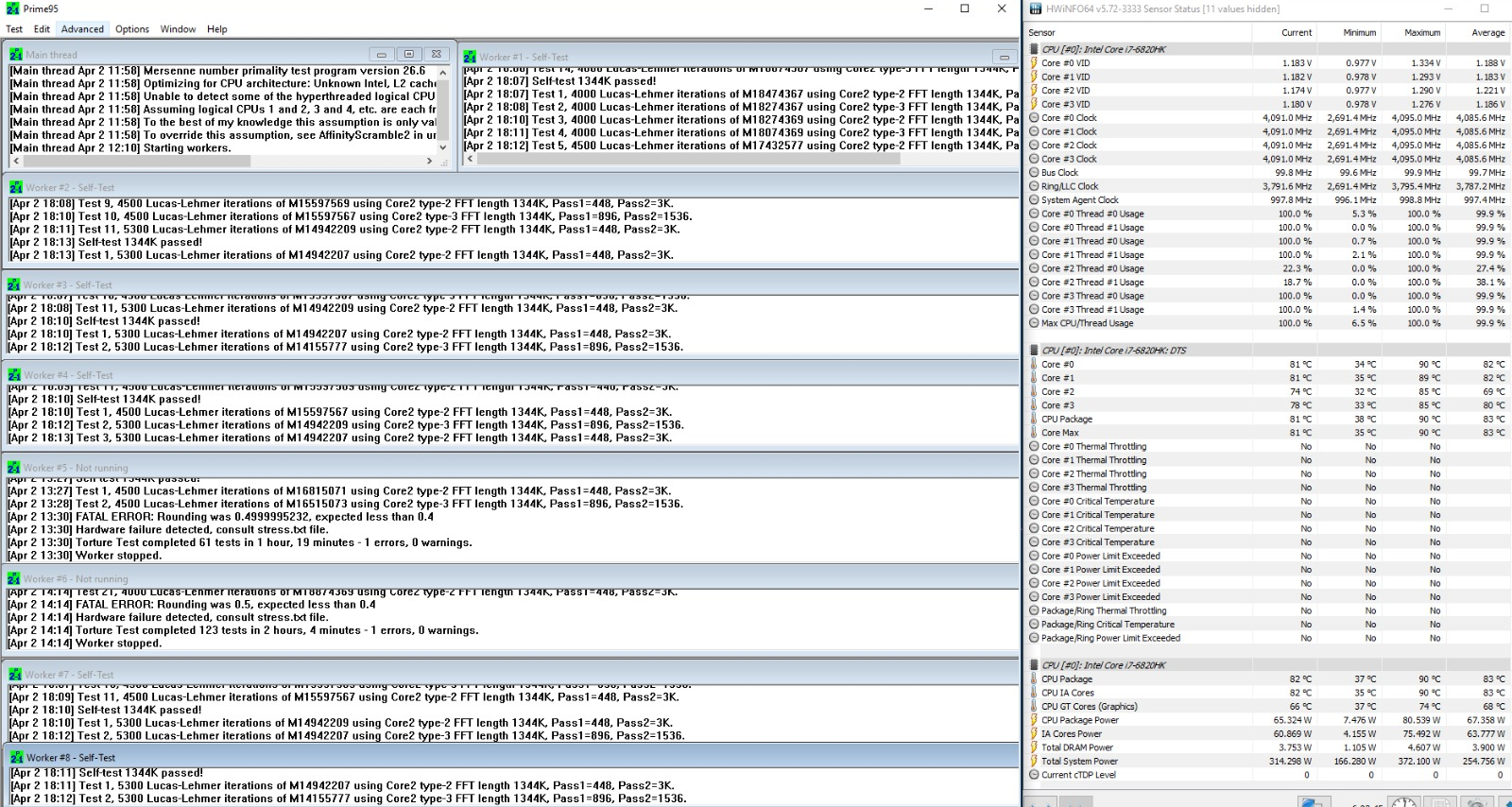Click the Main thread horizontal scrollbar thumb
This screenshot has height=807, width=1512.
[137, 162]
